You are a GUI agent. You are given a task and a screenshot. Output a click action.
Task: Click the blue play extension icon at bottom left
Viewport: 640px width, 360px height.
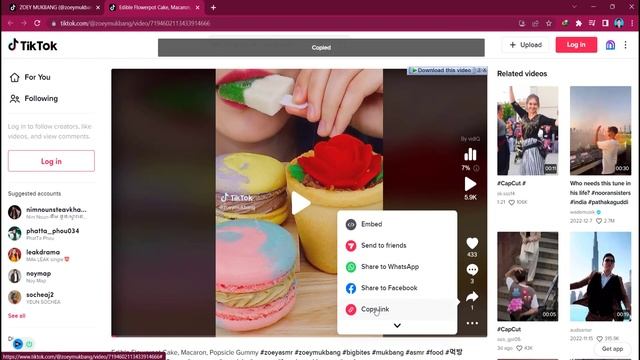[18, 344]
